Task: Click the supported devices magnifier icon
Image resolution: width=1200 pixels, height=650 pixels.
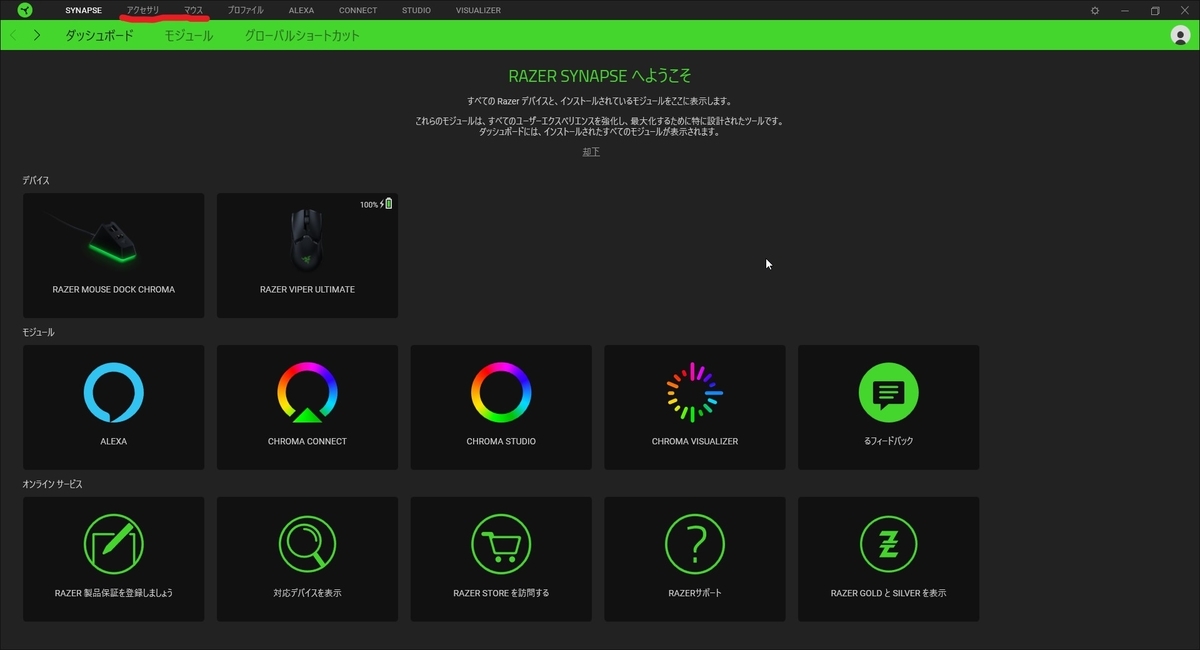Action: coord(307,545)
